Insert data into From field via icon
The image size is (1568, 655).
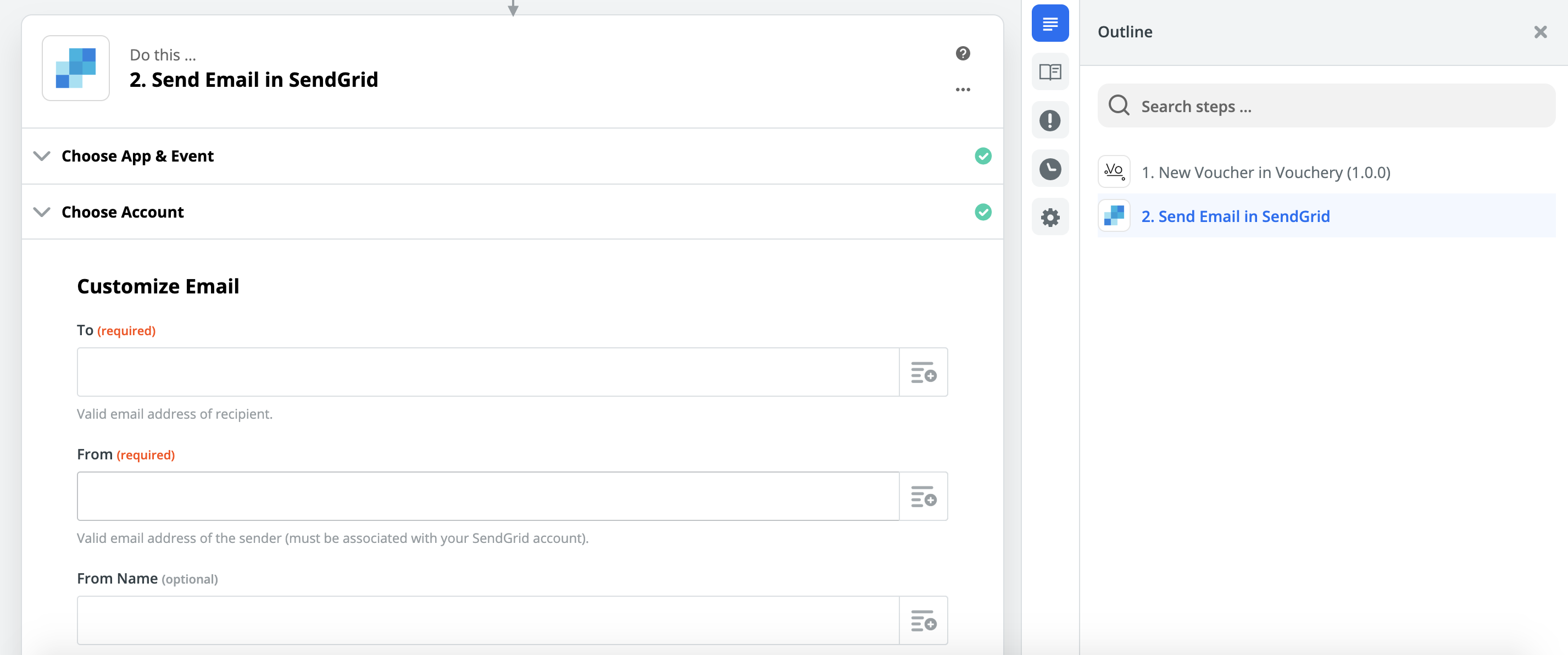coord(923,496)
